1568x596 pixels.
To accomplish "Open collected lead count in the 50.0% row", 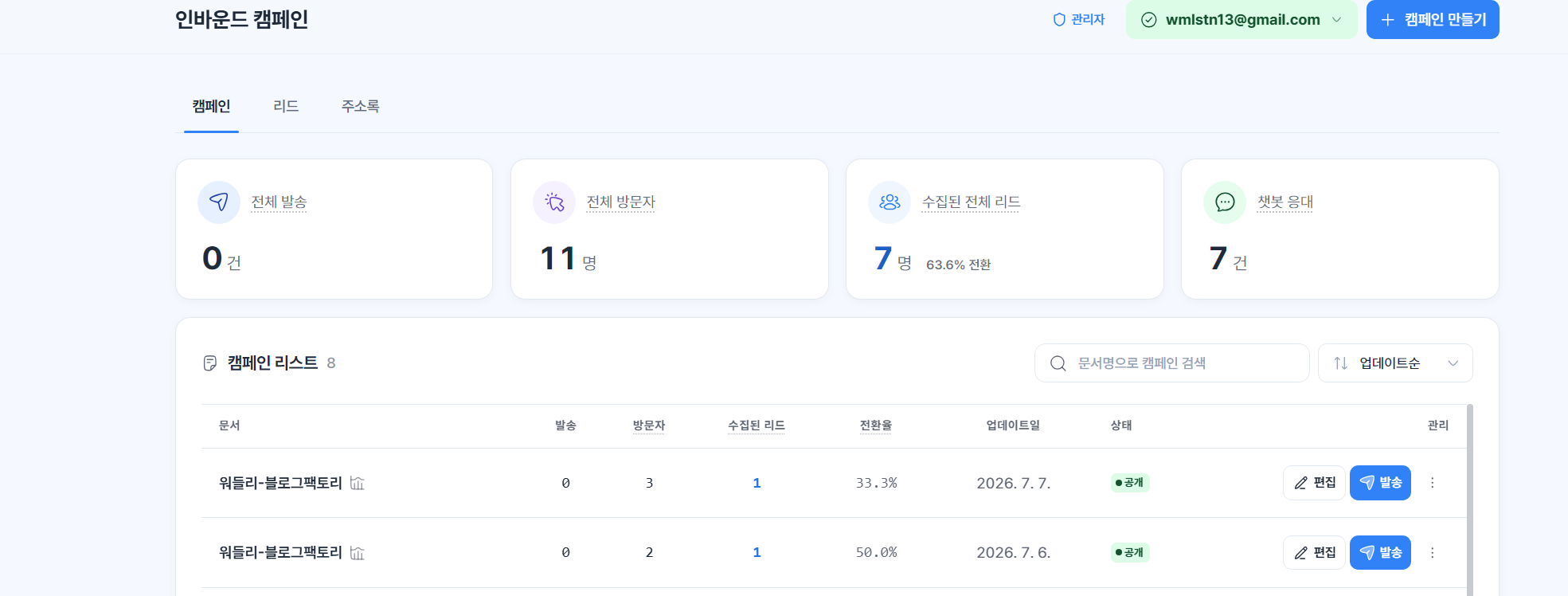I will (757, 552).
